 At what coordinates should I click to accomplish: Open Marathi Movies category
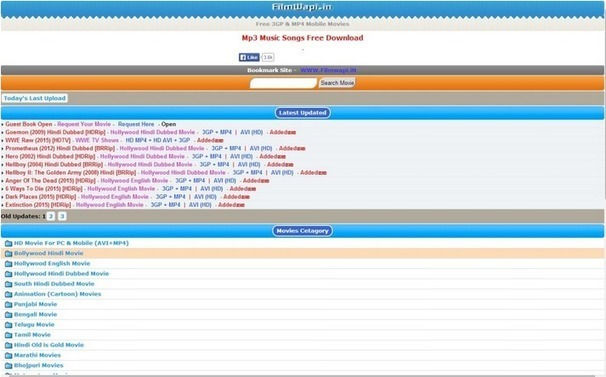37,355
